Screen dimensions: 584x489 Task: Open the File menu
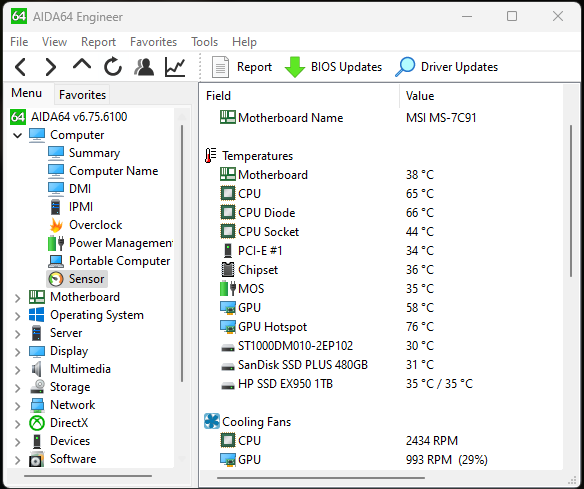coord(19,42)
